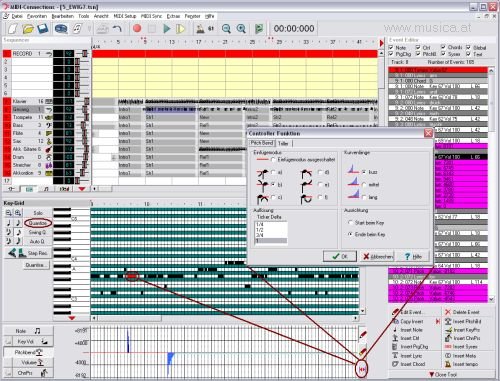Click the Key-Grid zoom in icon
Image resolution: width=500 pixels, height=381 pixels.
coord(18,213)
